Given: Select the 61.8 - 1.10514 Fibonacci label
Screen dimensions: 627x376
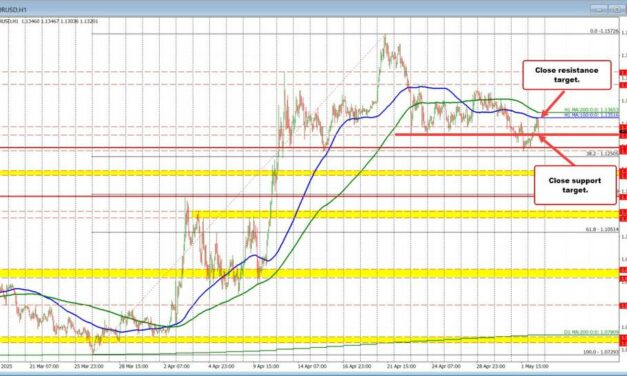Looking at the screenshot, I should click(603, 229).
